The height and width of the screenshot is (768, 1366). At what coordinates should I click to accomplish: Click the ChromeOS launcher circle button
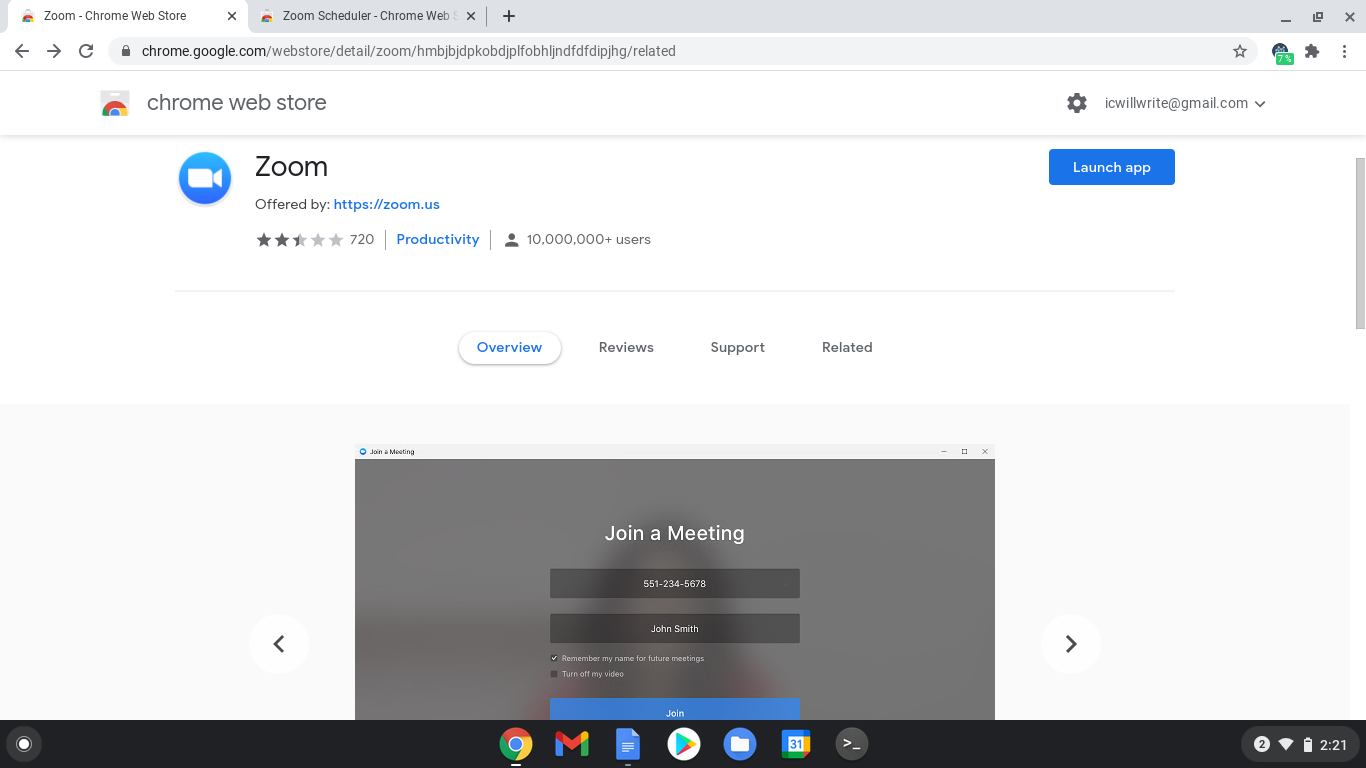tap(24, 744)
